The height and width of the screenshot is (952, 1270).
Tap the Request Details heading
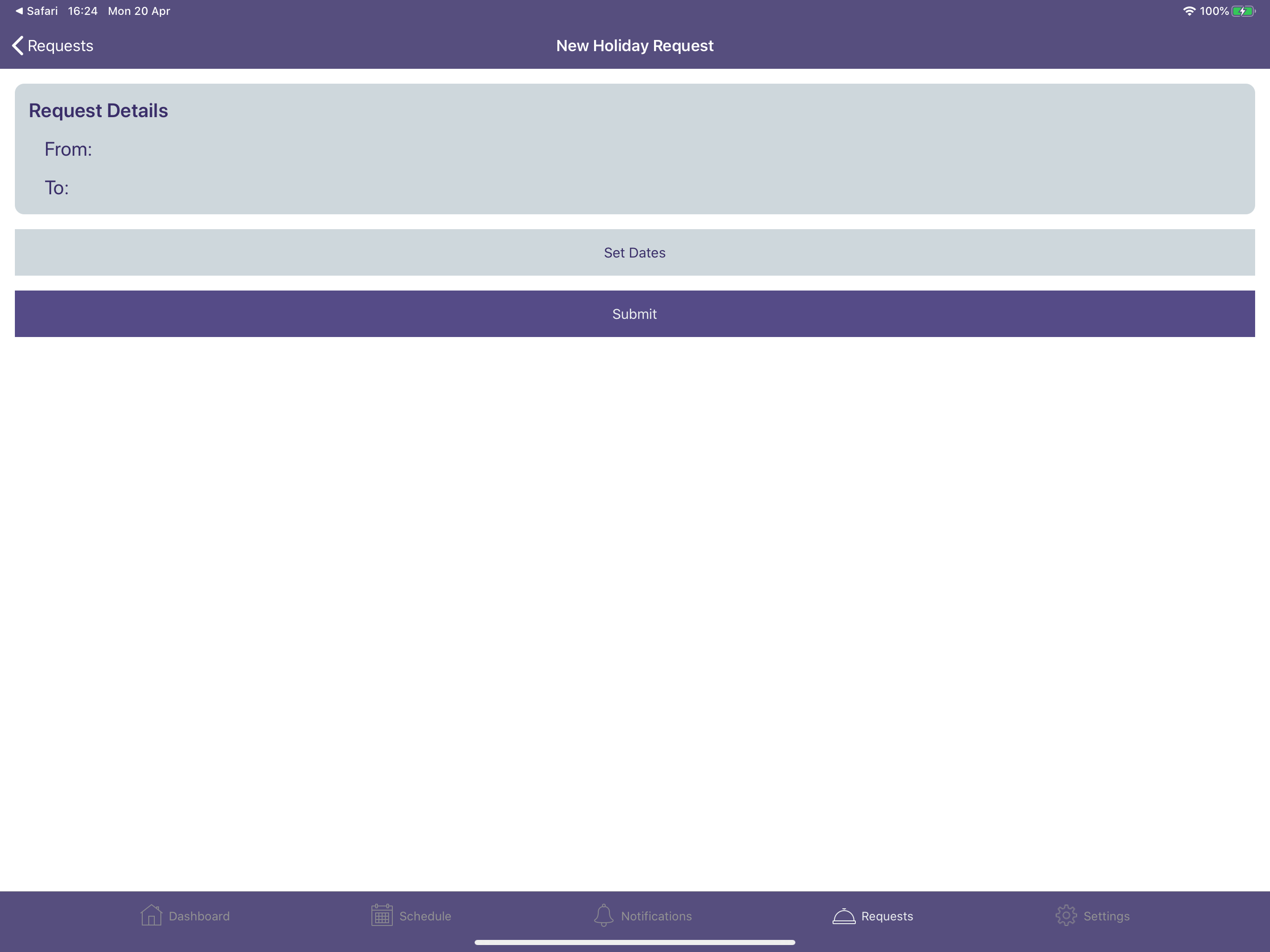pyautogui.click(x=98, y=110)
